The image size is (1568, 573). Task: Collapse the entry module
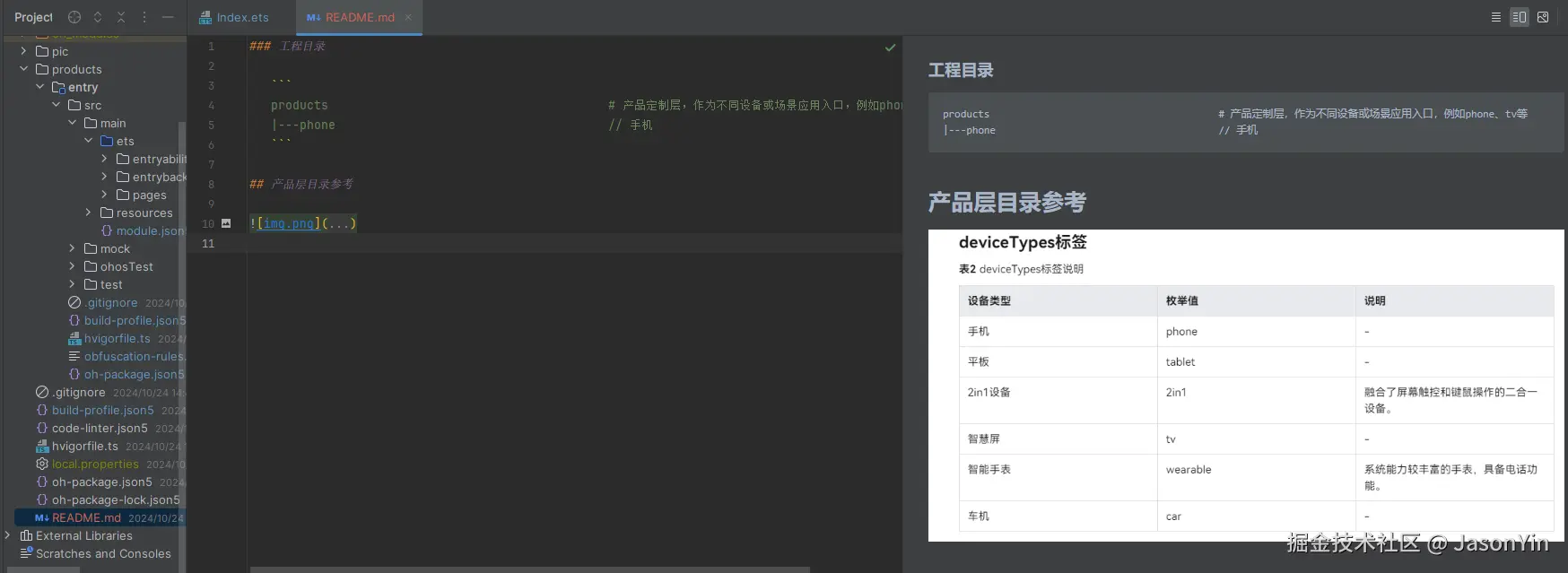click(39, 87)
